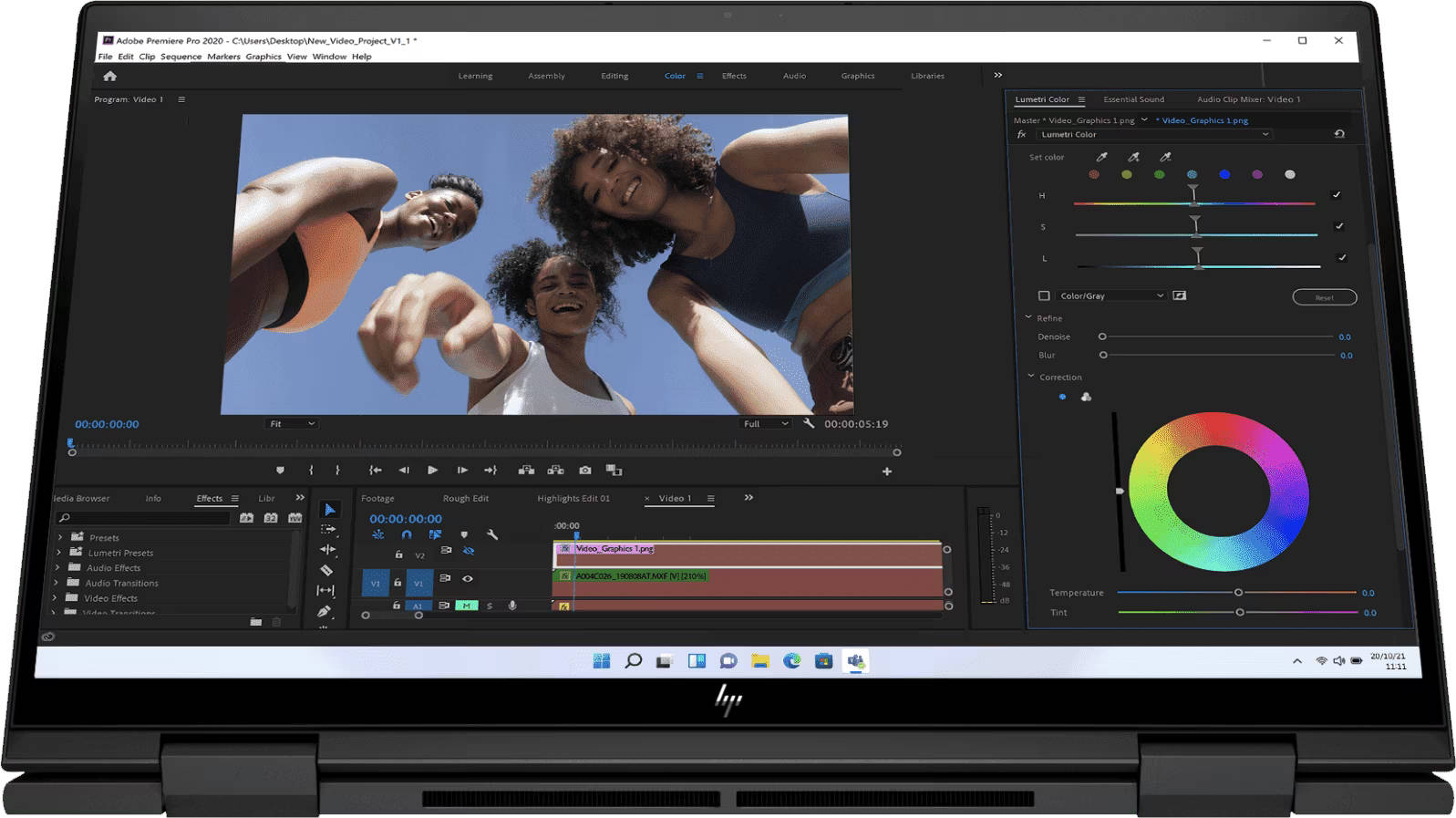This screenshot has width=1456, height=818.
Task: Click the Reset button in Lumetri
Action: tap(1324, 297)
